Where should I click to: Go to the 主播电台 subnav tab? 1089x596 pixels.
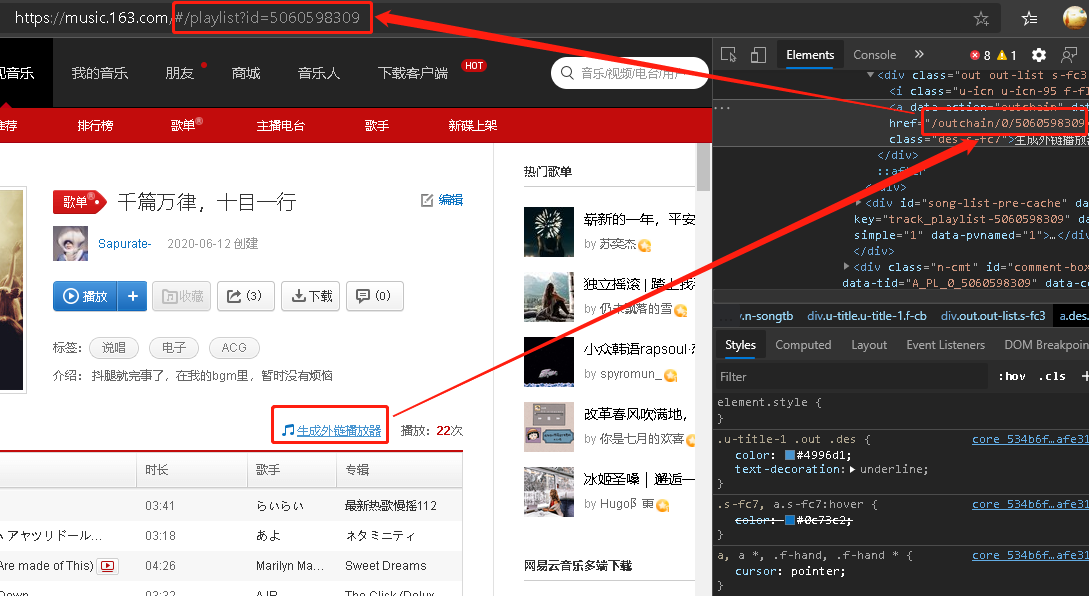tap(281, 126)
